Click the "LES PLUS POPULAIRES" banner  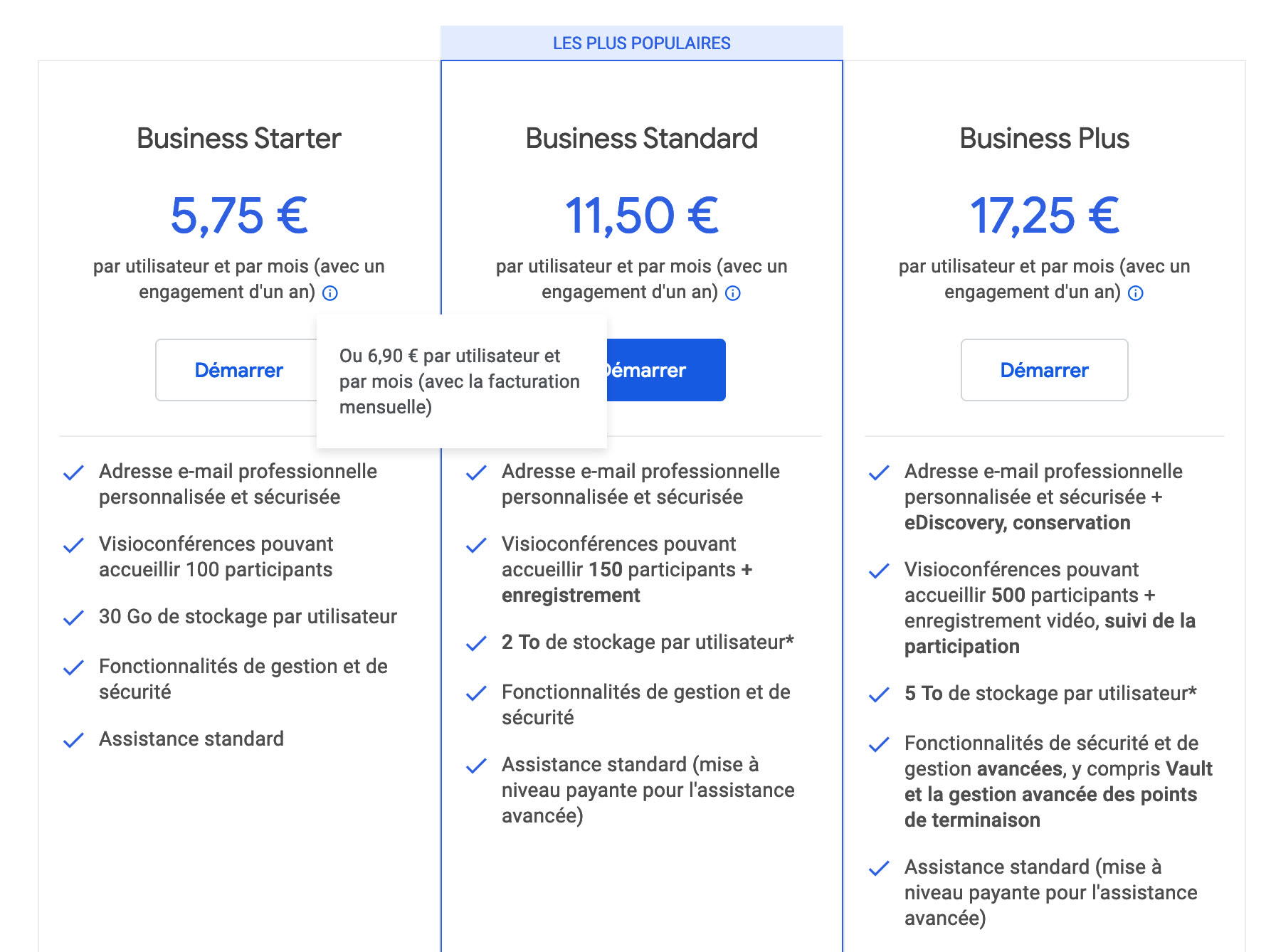(x=640, y=43)
